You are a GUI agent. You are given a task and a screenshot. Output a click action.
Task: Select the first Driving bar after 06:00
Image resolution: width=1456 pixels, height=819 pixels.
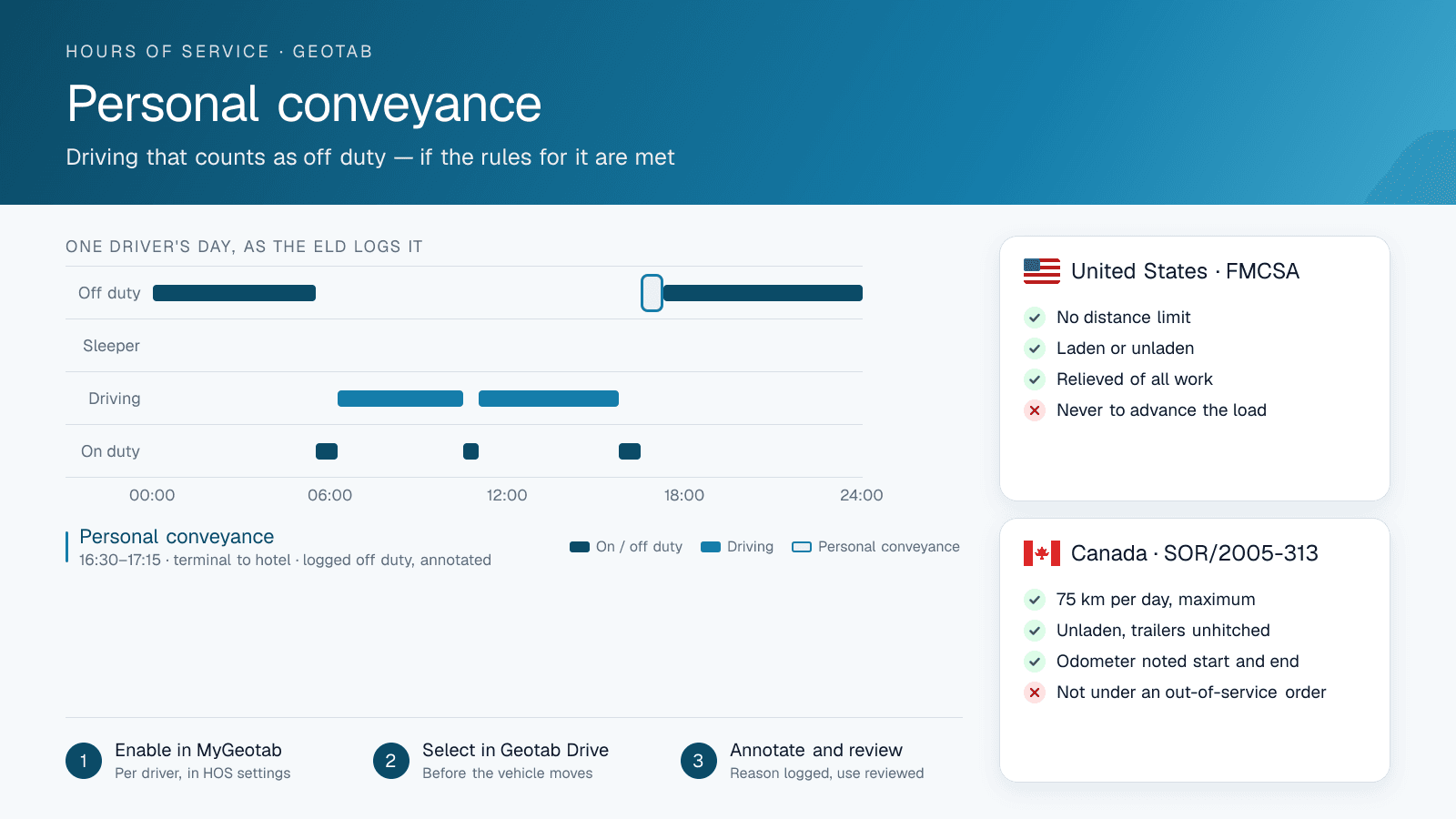coord(400,399)
